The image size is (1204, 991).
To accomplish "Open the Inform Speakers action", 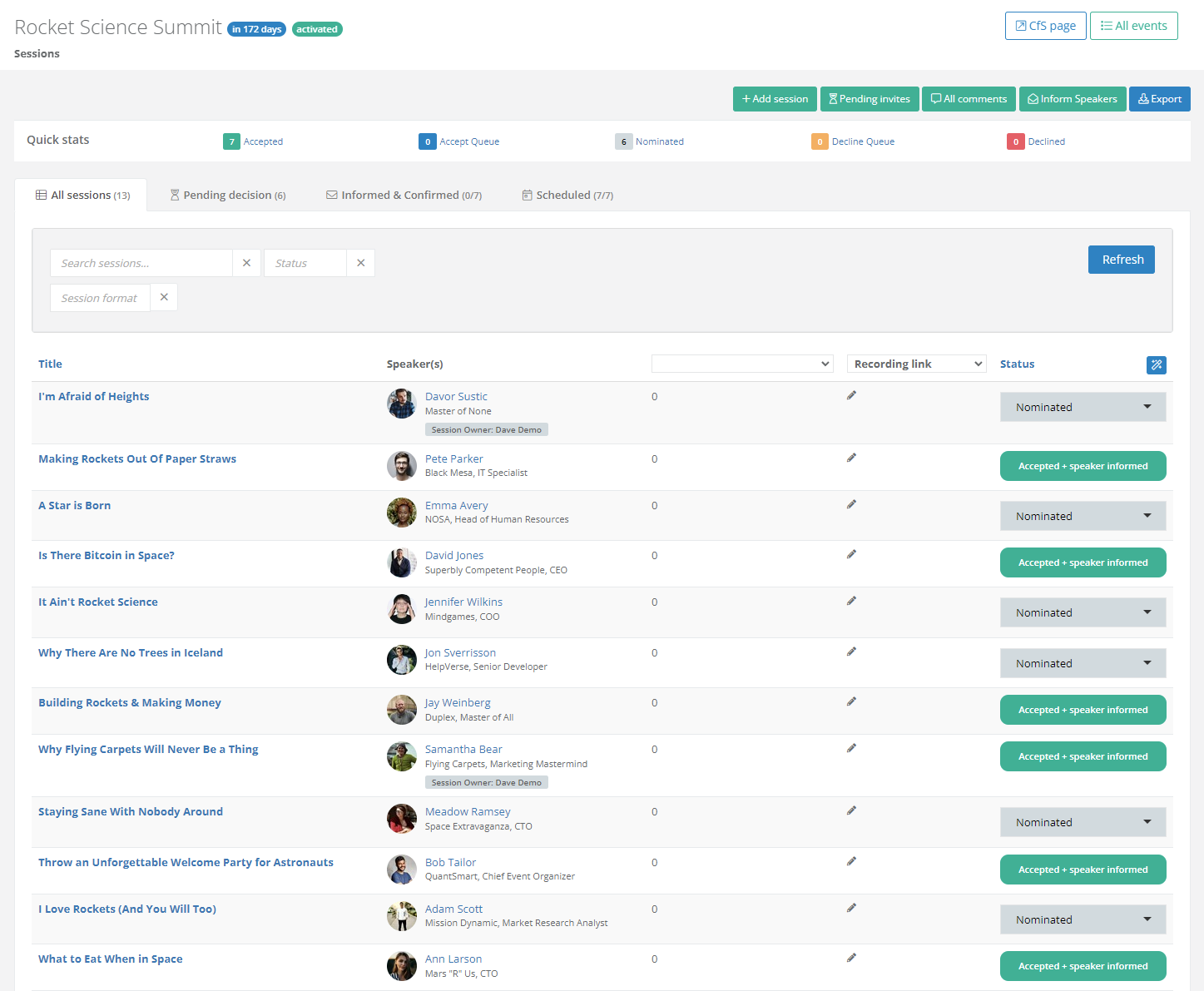I will pyautogui.click(x=1073, y=99).
